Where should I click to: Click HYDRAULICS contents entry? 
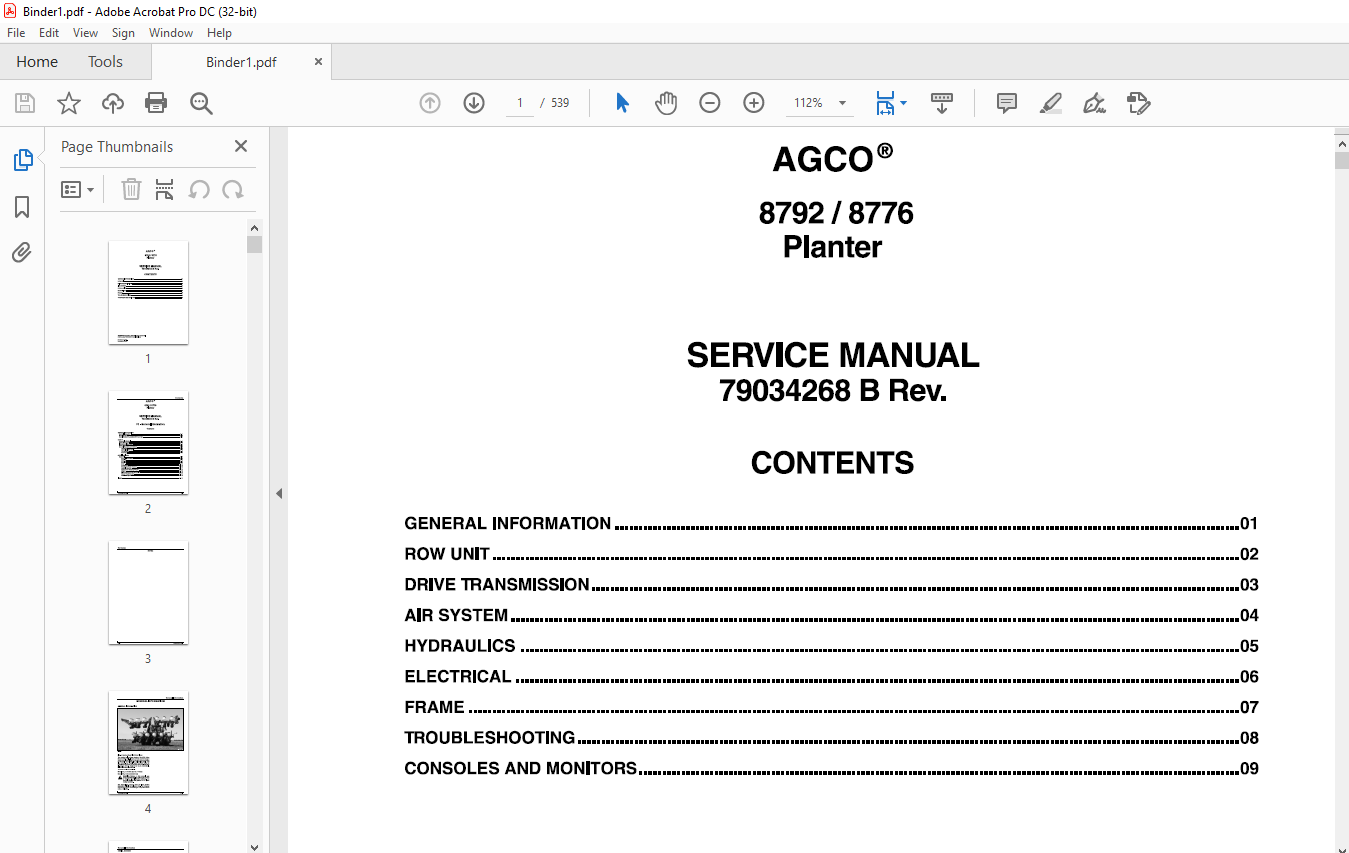831,646
